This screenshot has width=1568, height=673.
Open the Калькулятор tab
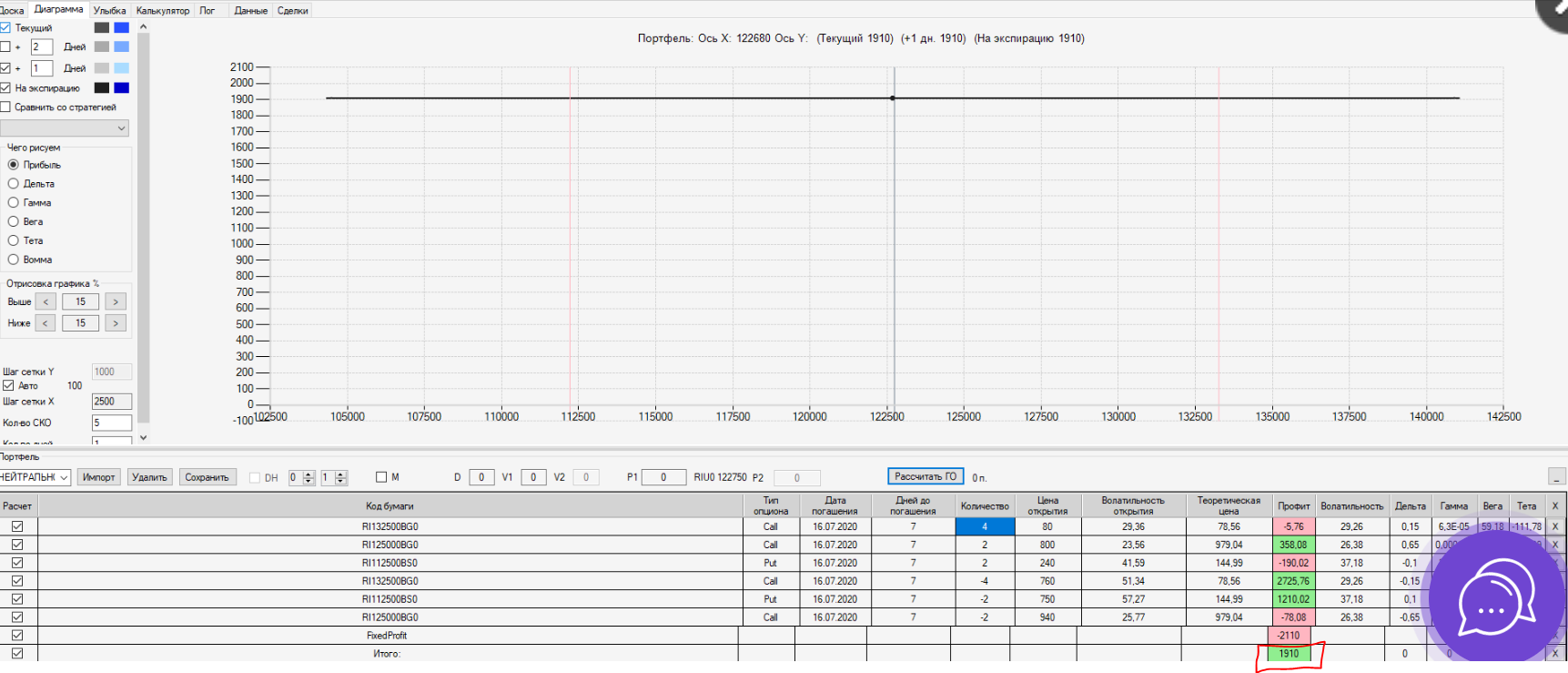pos(163,11)
